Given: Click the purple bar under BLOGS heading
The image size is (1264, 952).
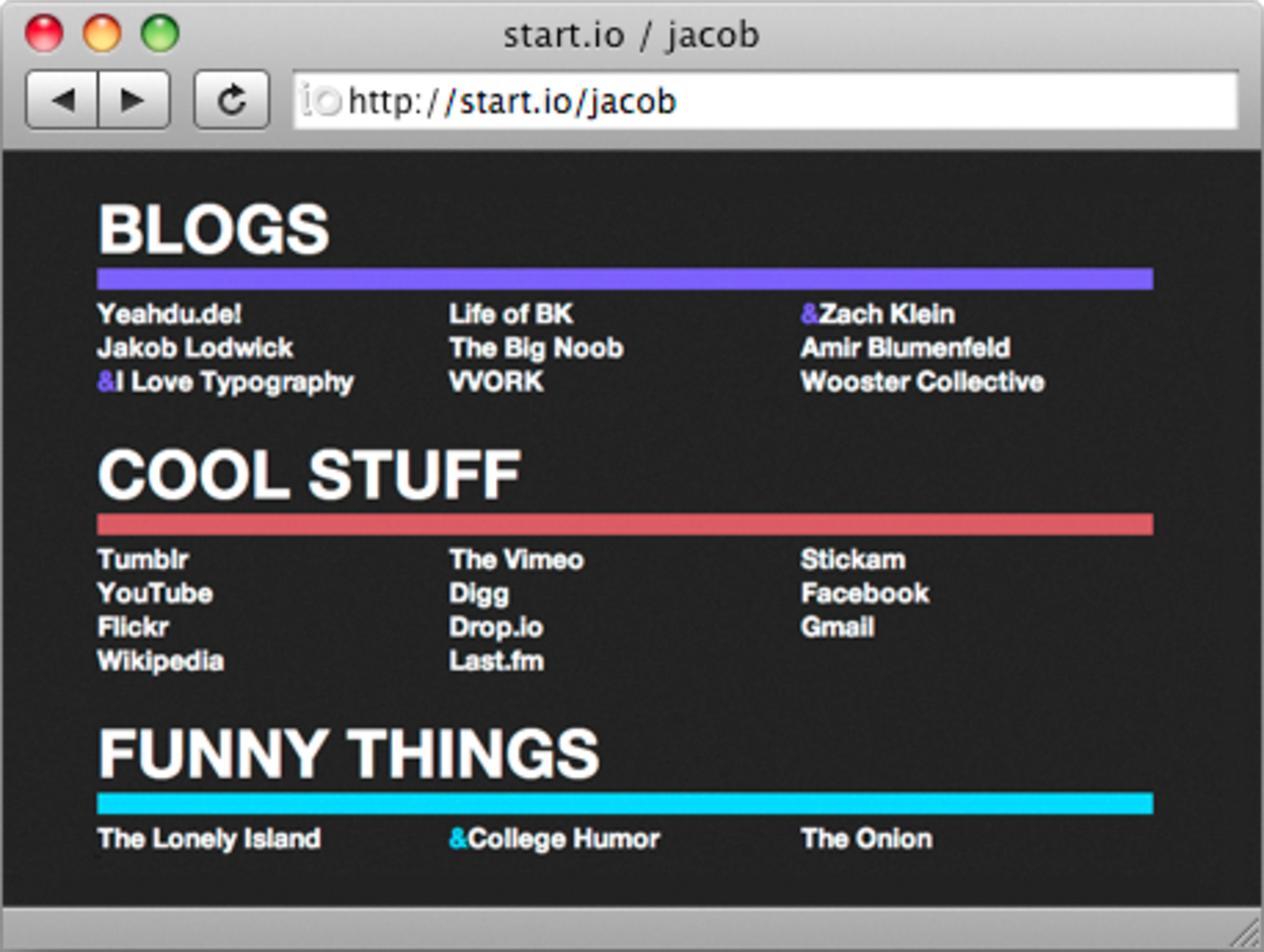Looking at the screenshot, I should point(624,279).
